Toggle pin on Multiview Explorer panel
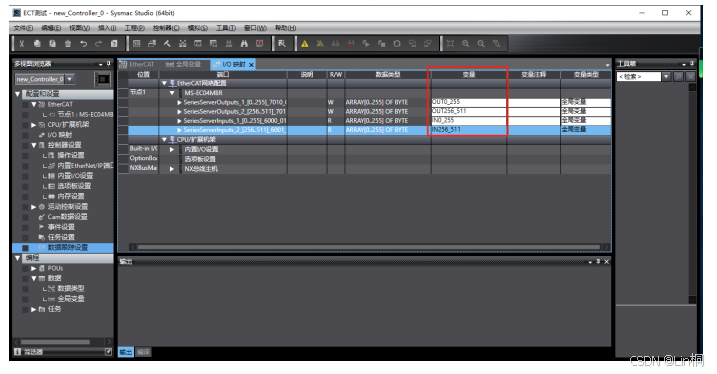 108,64
